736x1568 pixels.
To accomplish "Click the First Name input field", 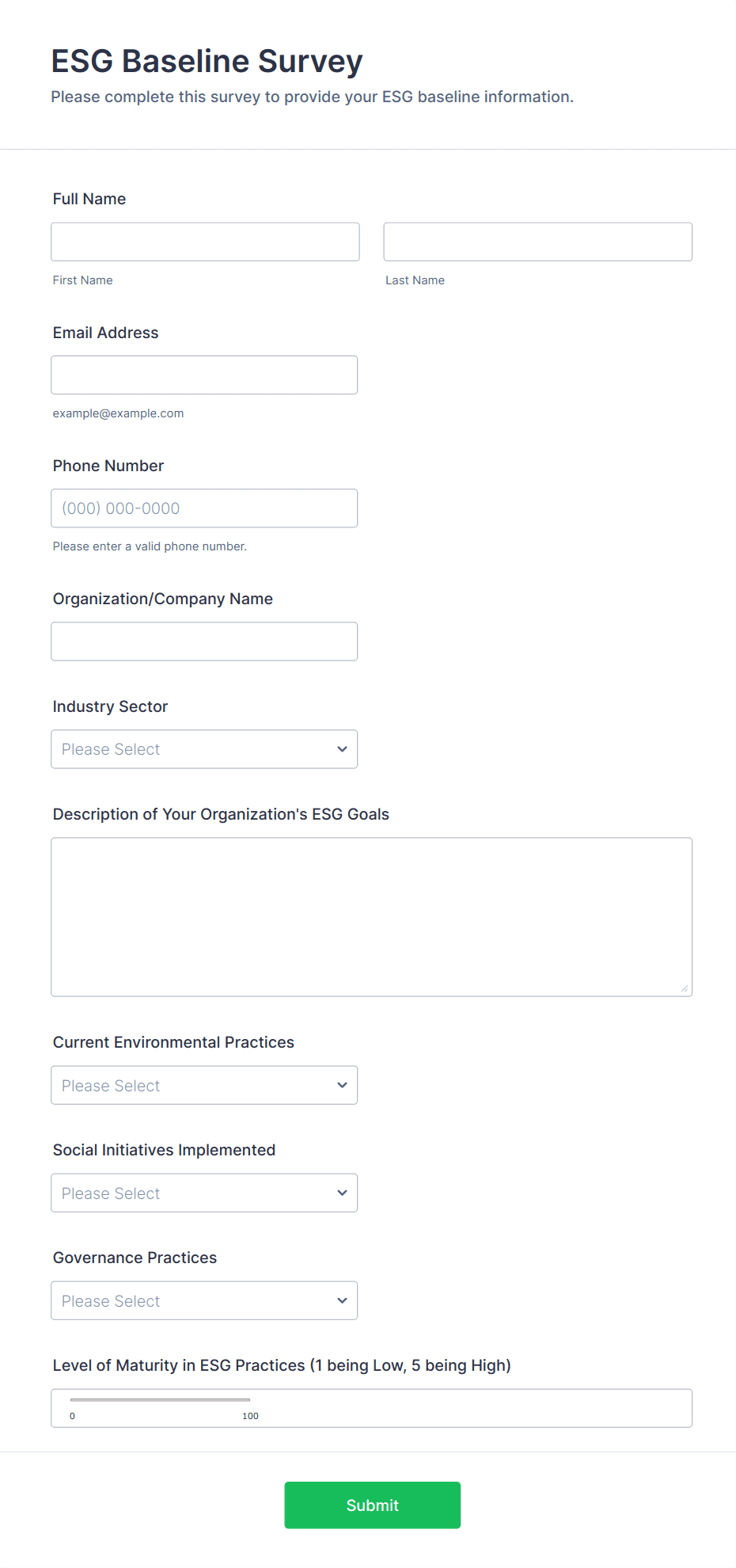I will (x=205, y=242).
